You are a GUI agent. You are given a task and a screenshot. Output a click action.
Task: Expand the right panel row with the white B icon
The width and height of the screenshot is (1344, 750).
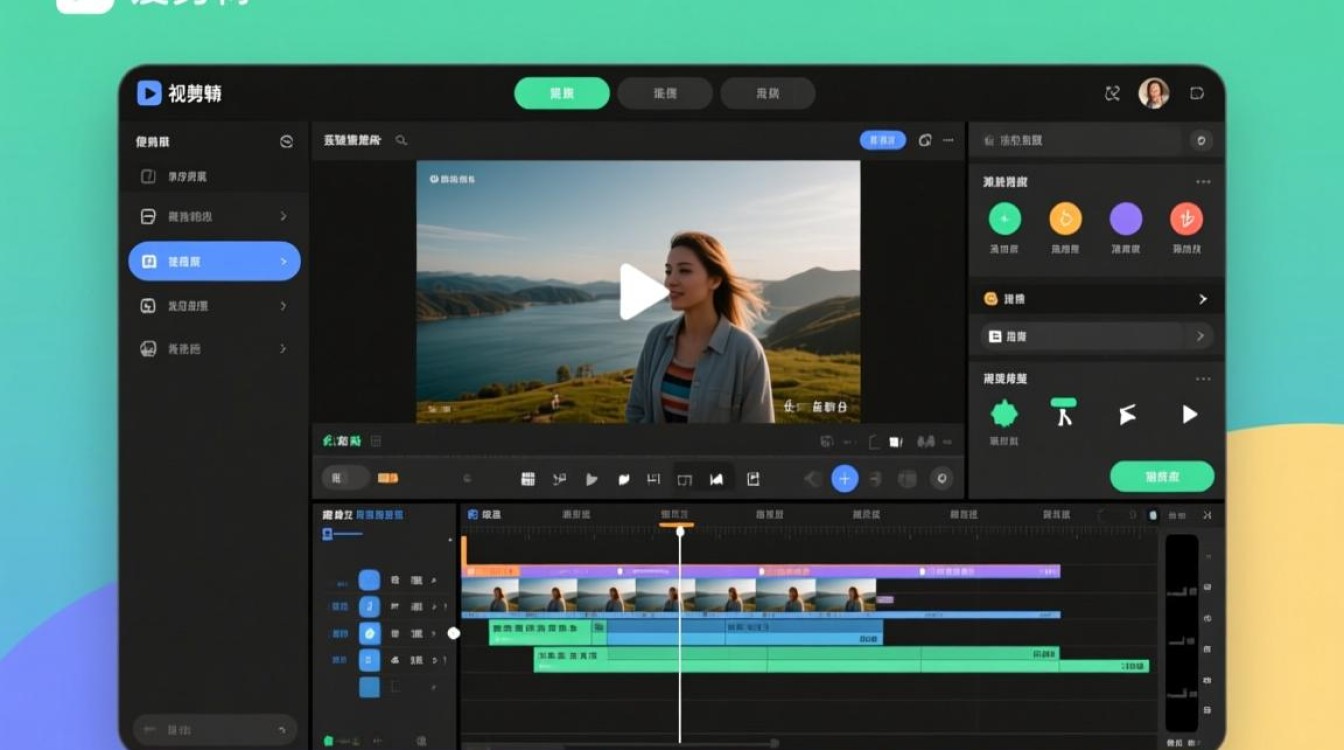(1097, 337)
